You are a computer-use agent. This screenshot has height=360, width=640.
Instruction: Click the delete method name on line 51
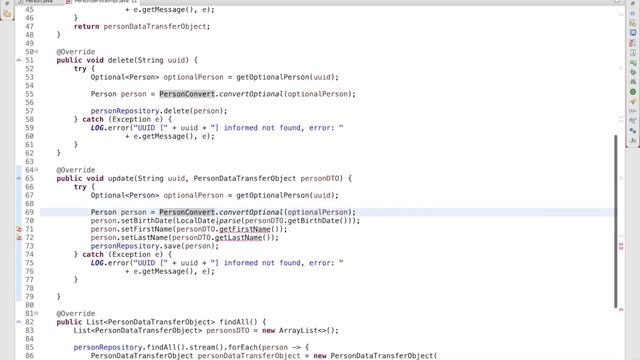pos(120,60)
